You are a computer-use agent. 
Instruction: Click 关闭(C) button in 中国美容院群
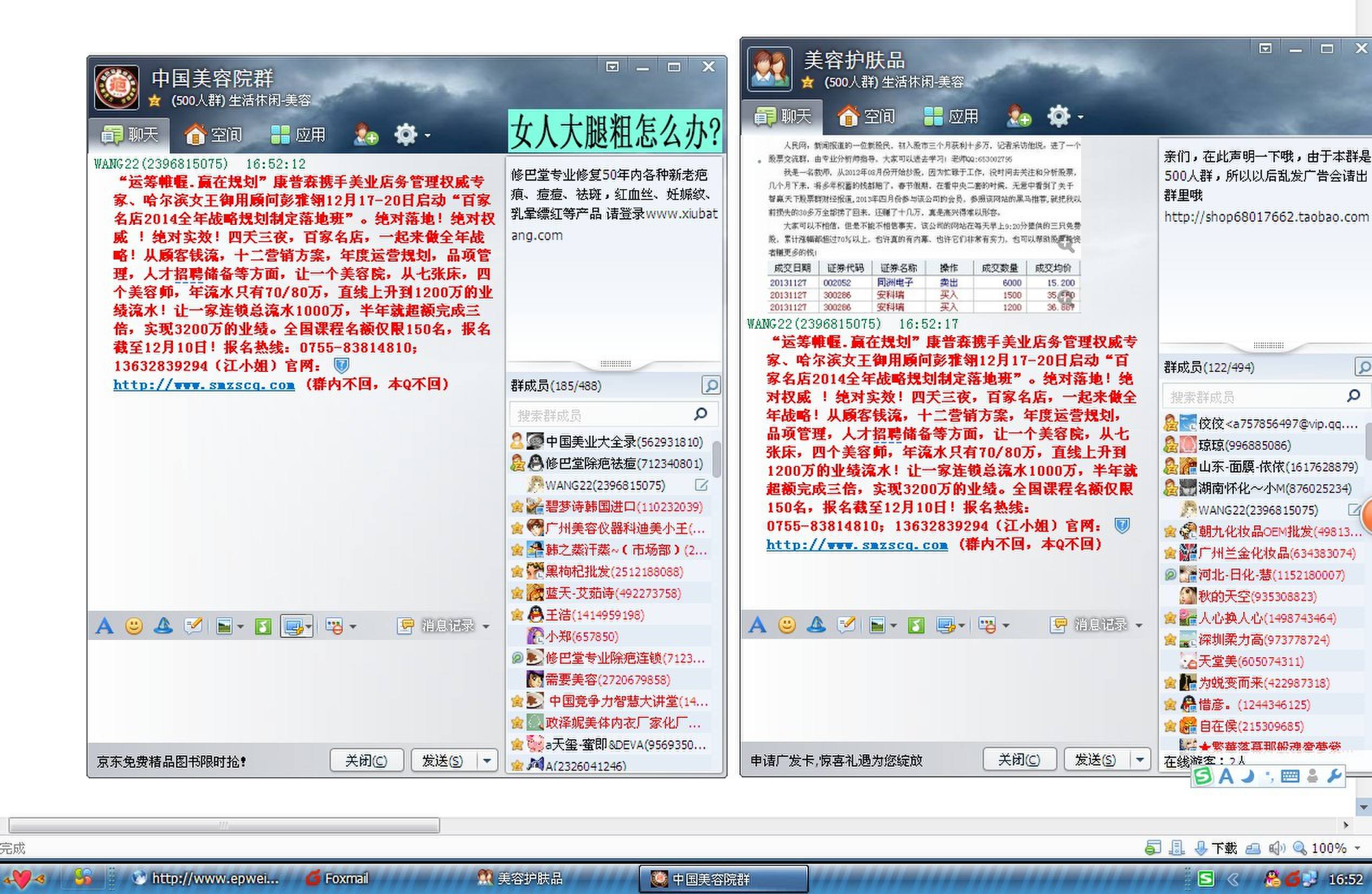tap(367, 761)
